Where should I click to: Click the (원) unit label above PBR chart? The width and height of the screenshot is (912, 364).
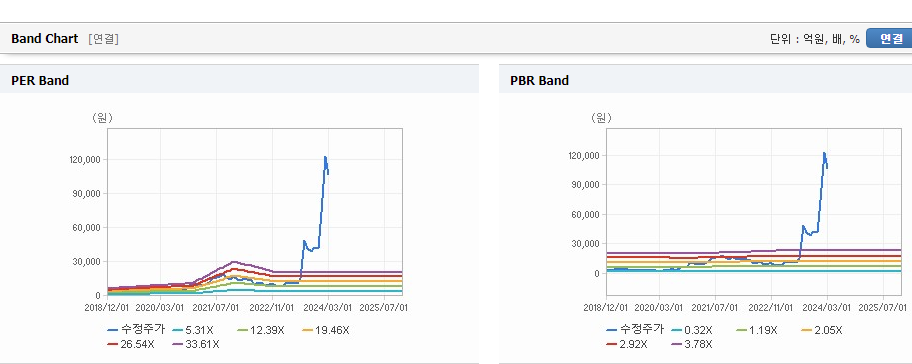pos(601,117)
